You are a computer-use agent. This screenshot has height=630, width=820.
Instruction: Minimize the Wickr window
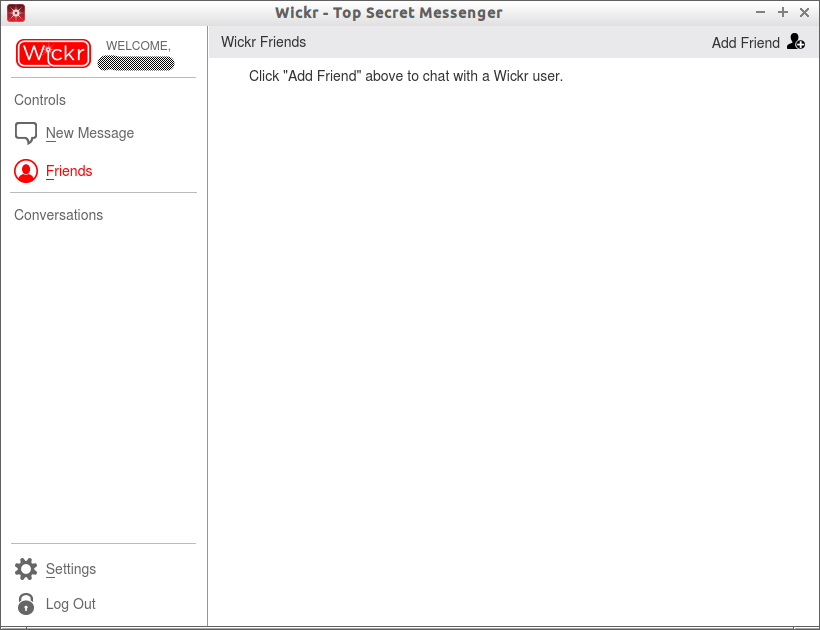[x=760, y=13]
